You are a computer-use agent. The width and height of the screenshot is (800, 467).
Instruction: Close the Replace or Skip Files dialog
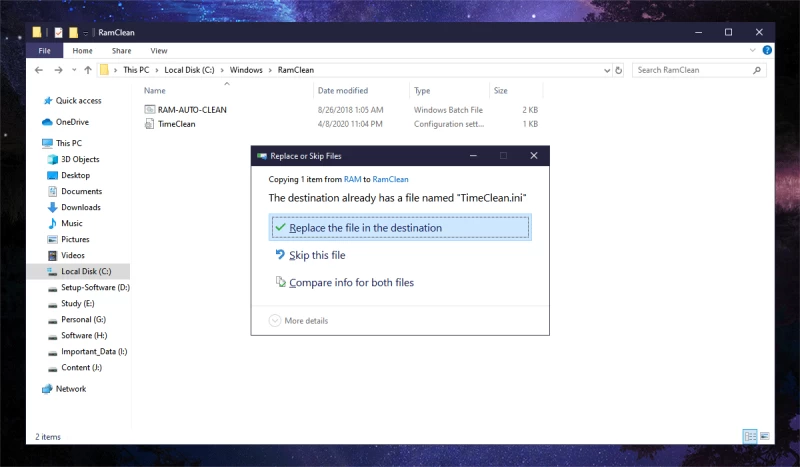[x=534, y=156]
